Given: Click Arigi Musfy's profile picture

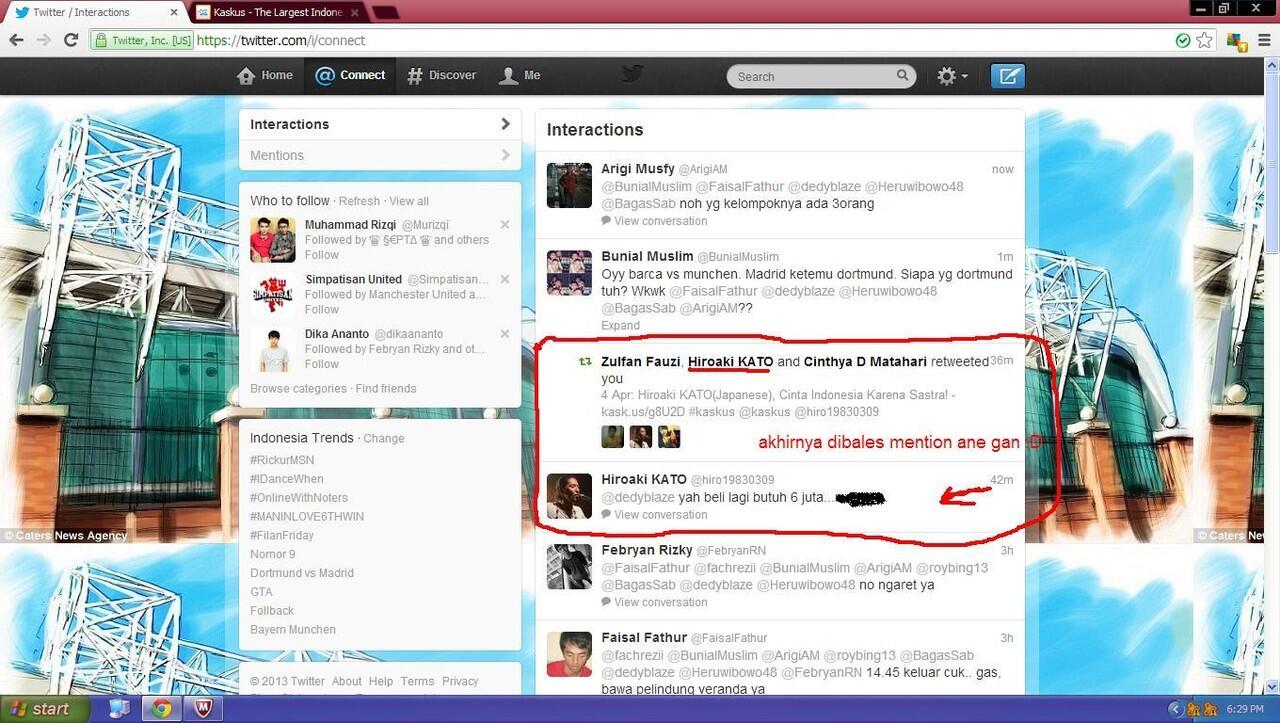Looking at the screenshot, I should pyautogui.click(x=570, y=185).
